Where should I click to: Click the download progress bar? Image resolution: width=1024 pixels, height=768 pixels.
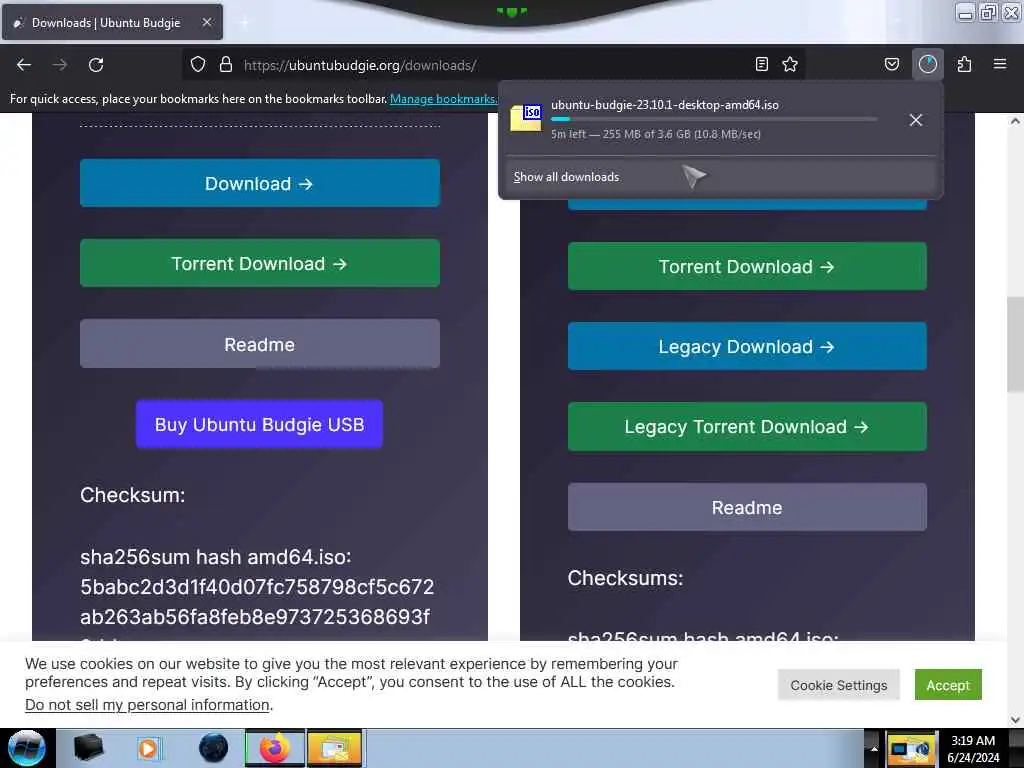tap(714, 119)
